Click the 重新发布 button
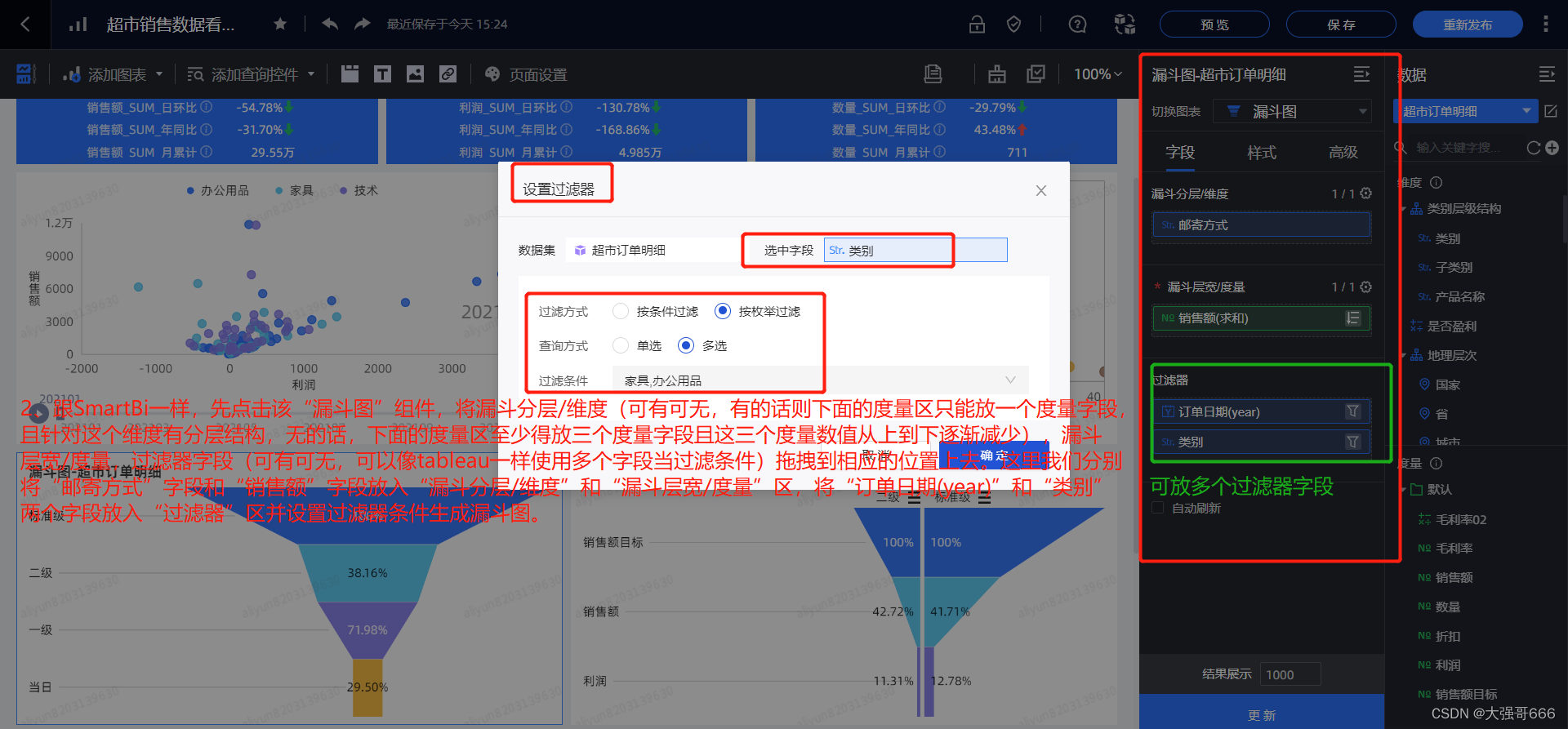This screenshot has height=729, width=1568. click(x=1468, y=24)
